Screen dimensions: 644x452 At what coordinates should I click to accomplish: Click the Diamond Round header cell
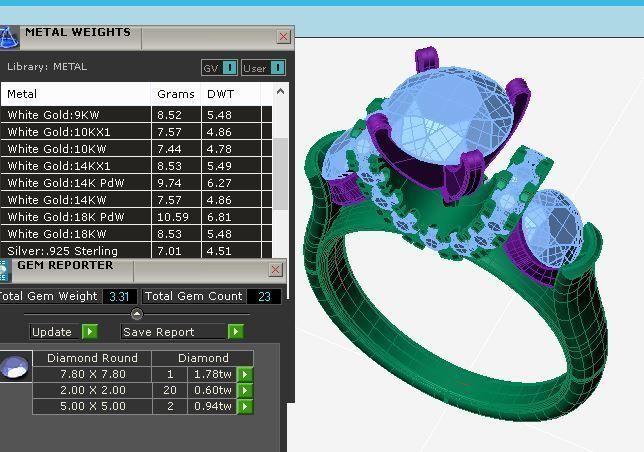pyautogui.click(x=92, y=358)
